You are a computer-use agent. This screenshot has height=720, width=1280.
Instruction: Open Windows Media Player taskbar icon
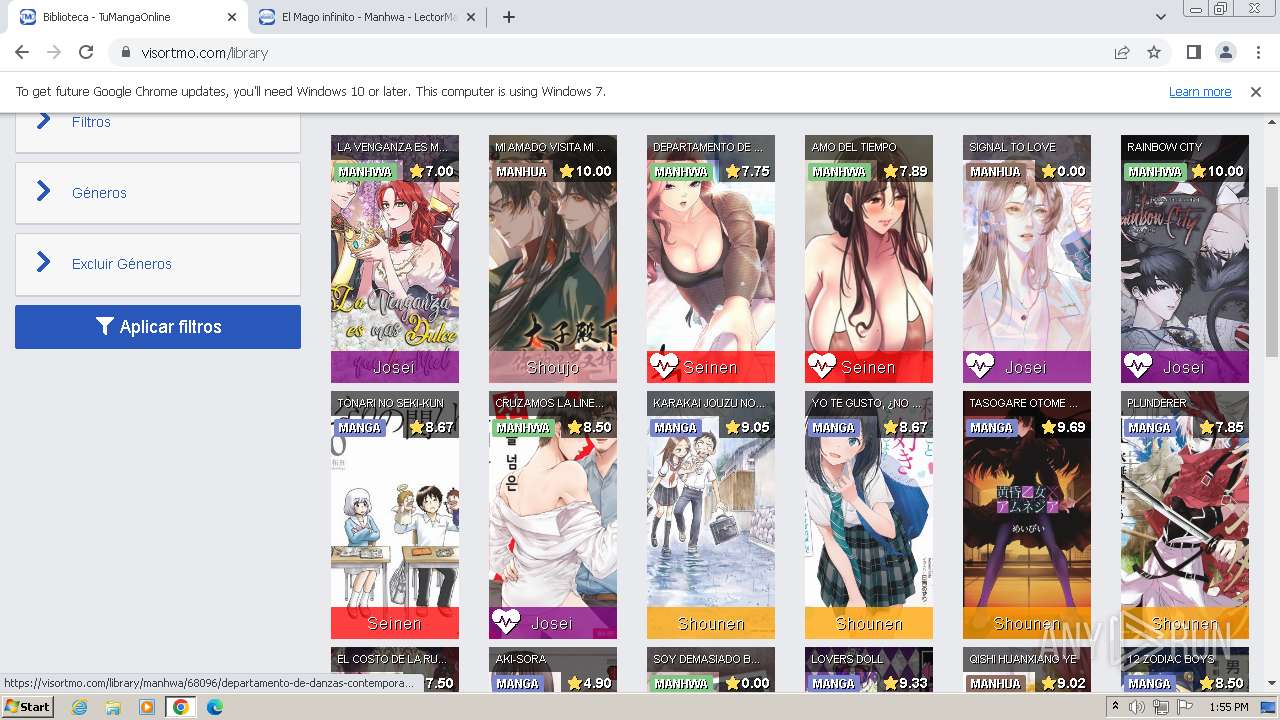click(147, 707)
